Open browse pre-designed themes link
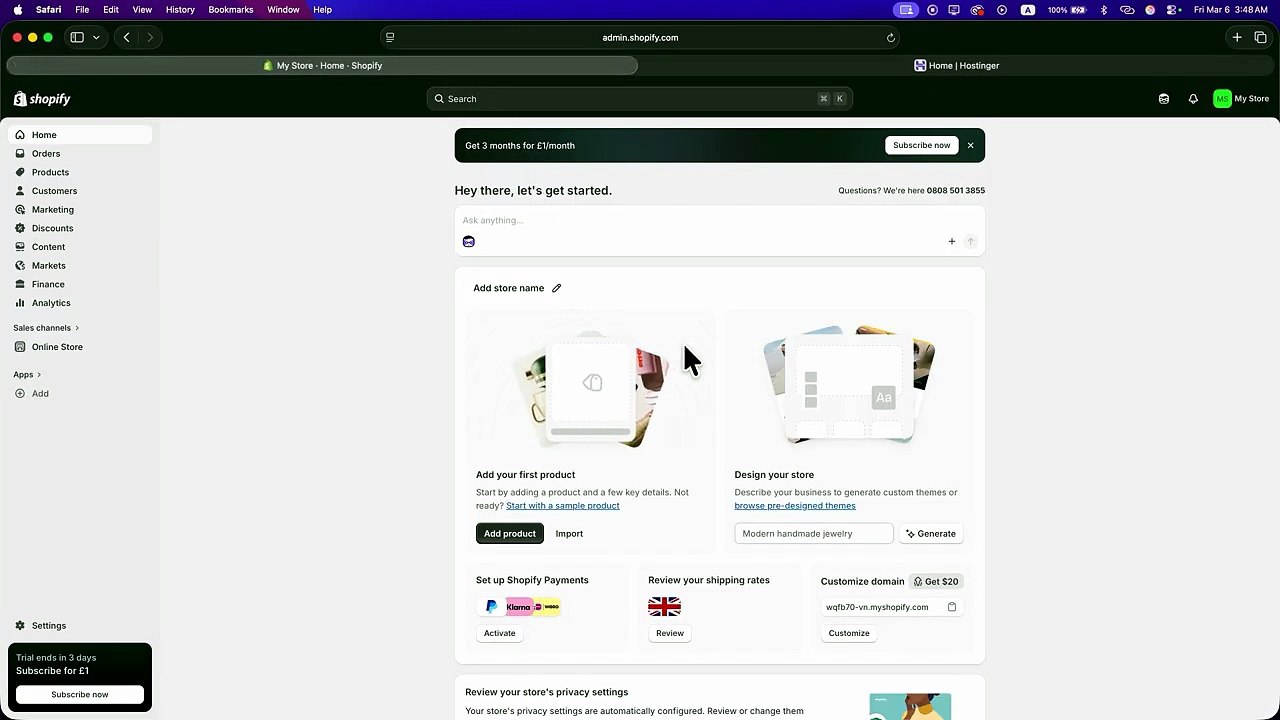The width and height of the screenshot is (1280, 720). (795, 506)
